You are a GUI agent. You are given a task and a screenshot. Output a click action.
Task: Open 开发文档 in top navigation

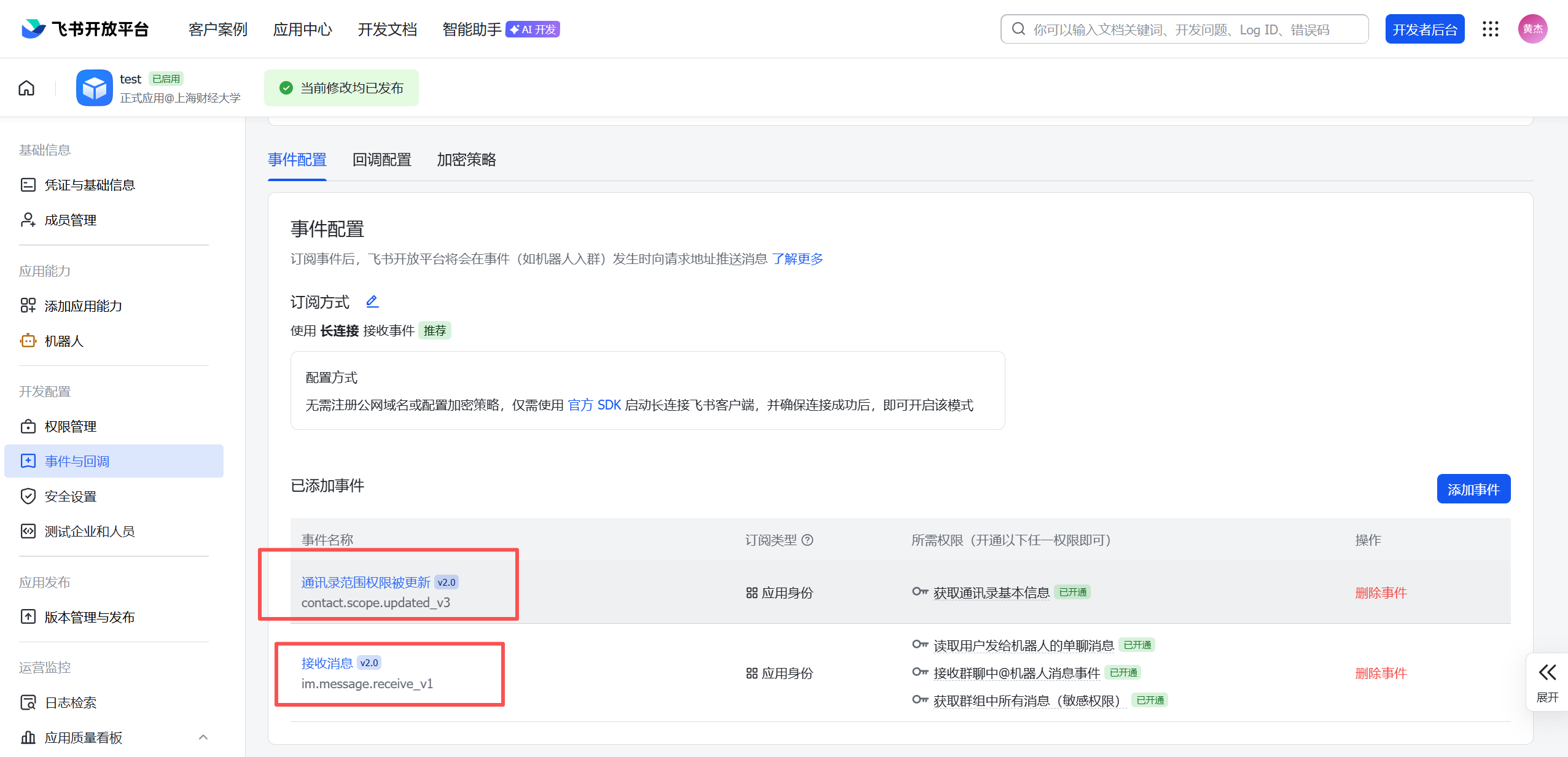click(387, 29)
